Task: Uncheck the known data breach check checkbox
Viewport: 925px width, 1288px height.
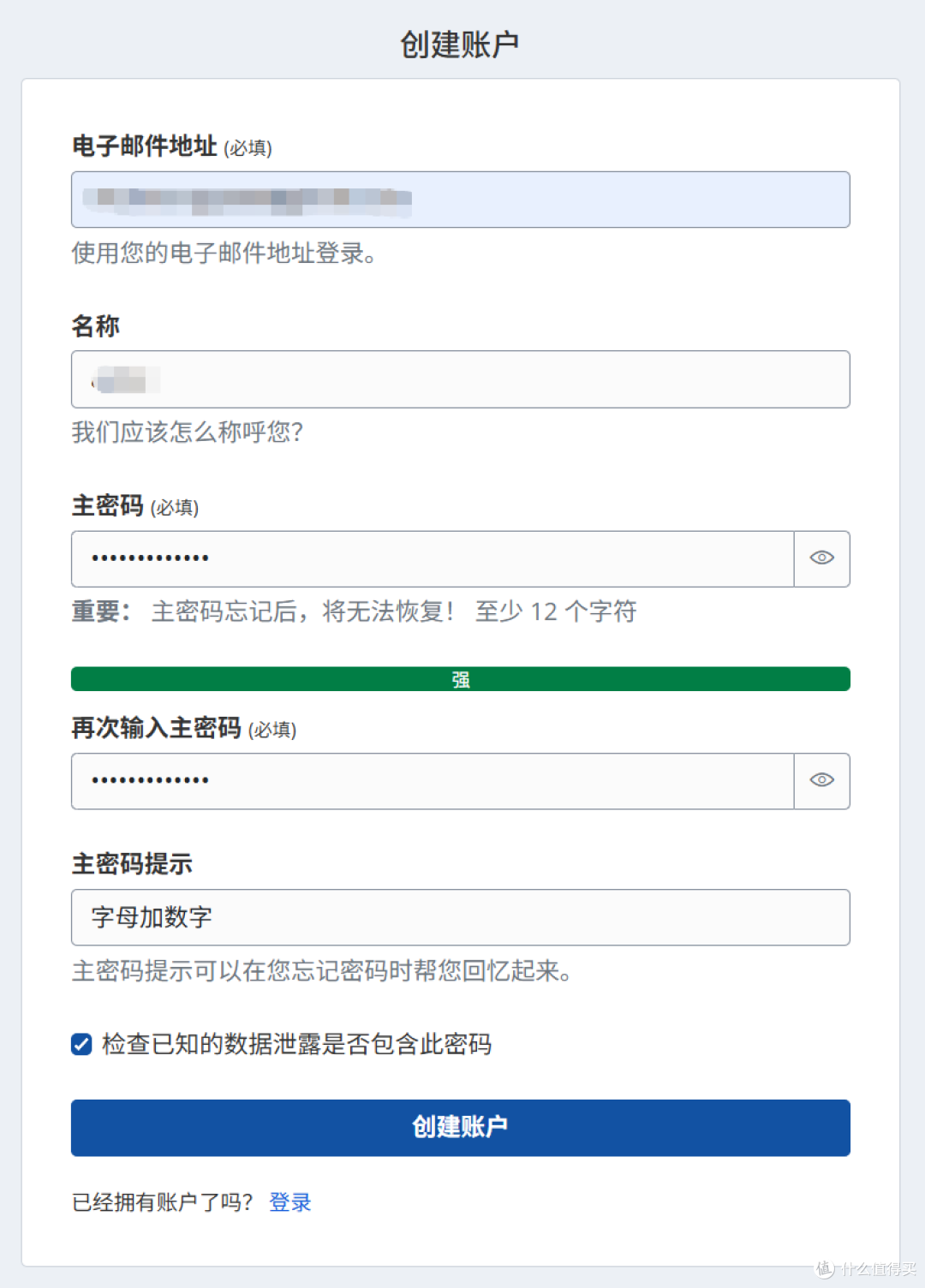Action: coord(81,1044)
